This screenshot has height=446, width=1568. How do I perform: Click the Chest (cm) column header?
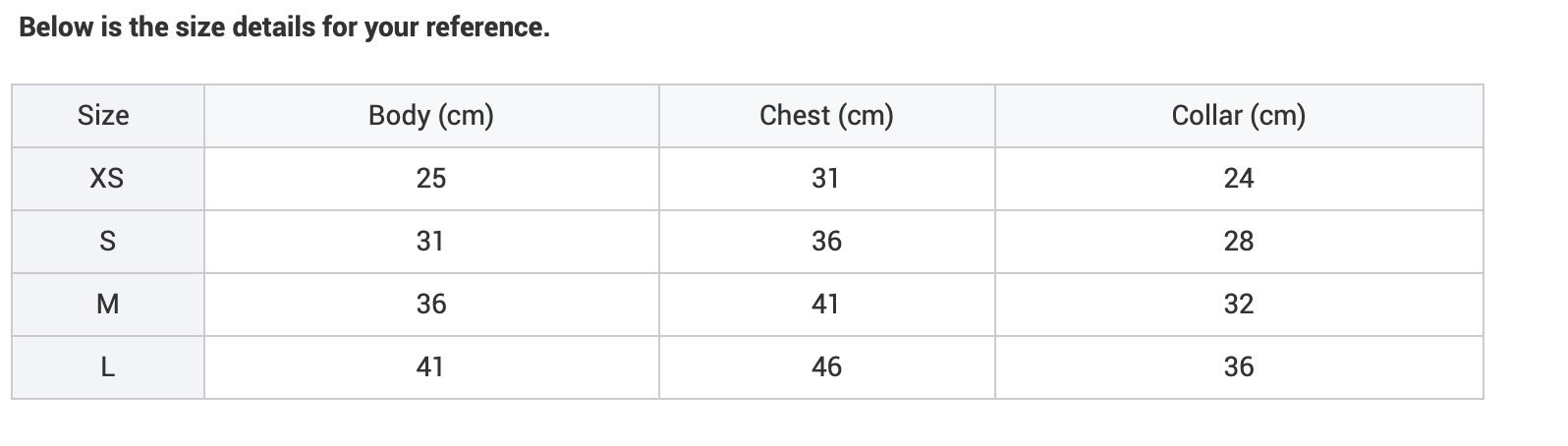click(826, 116)
